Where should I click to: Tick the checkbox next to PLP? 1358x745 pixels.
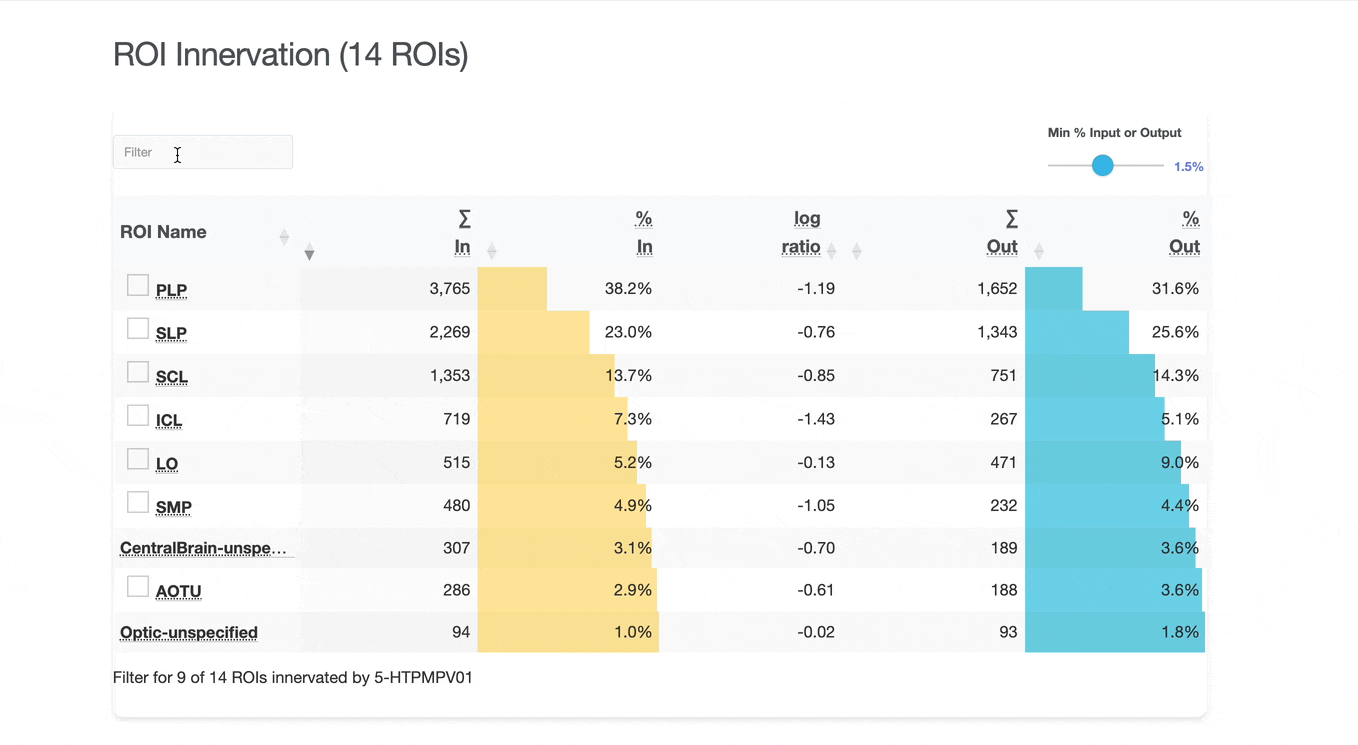(138, 286)
